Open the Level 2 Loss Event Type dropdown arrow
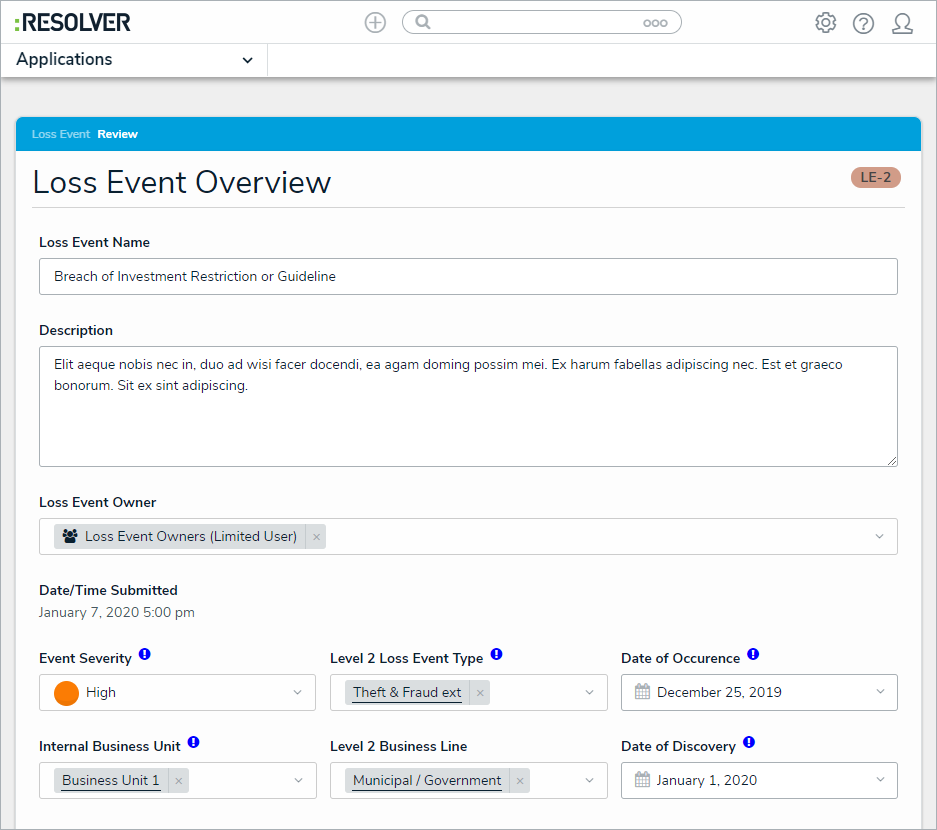Screen dimensions: 937x830 (x=589, y=693)
